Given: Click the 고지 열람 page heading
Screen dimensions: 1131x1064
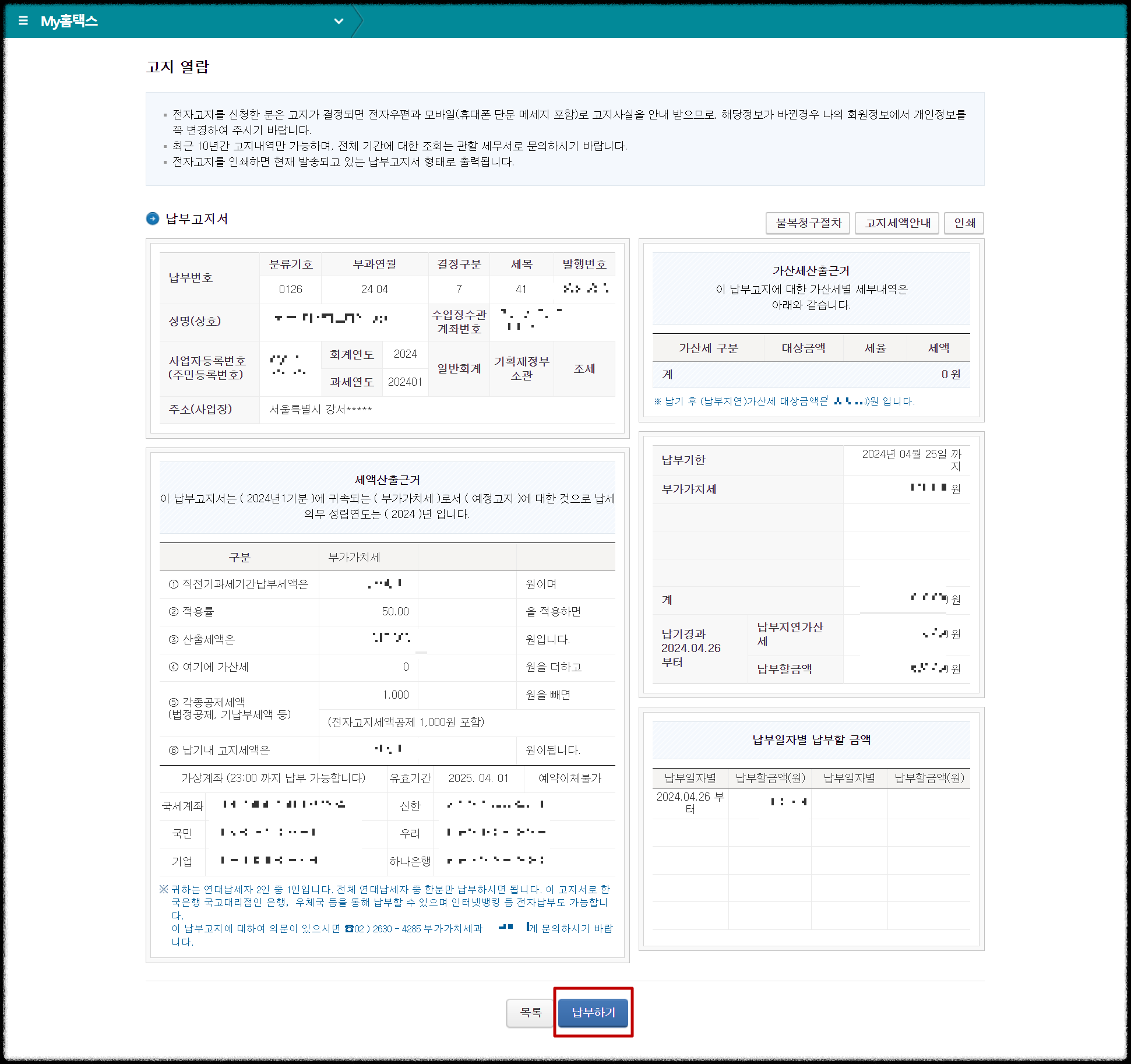Looking at the screenshot, I should tap(178, 67).
